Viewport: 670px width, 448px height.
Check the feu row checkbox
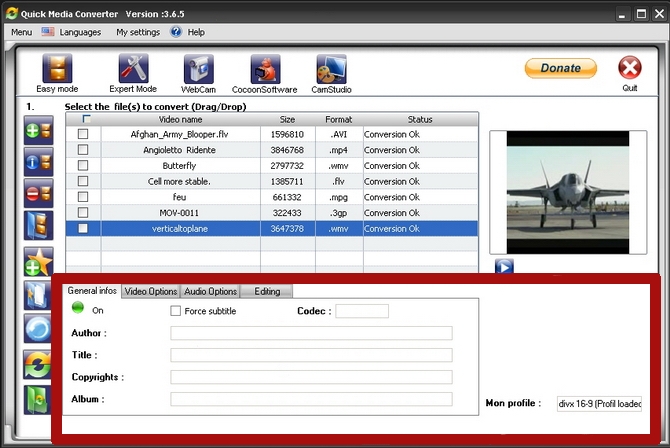pos(83,197)
